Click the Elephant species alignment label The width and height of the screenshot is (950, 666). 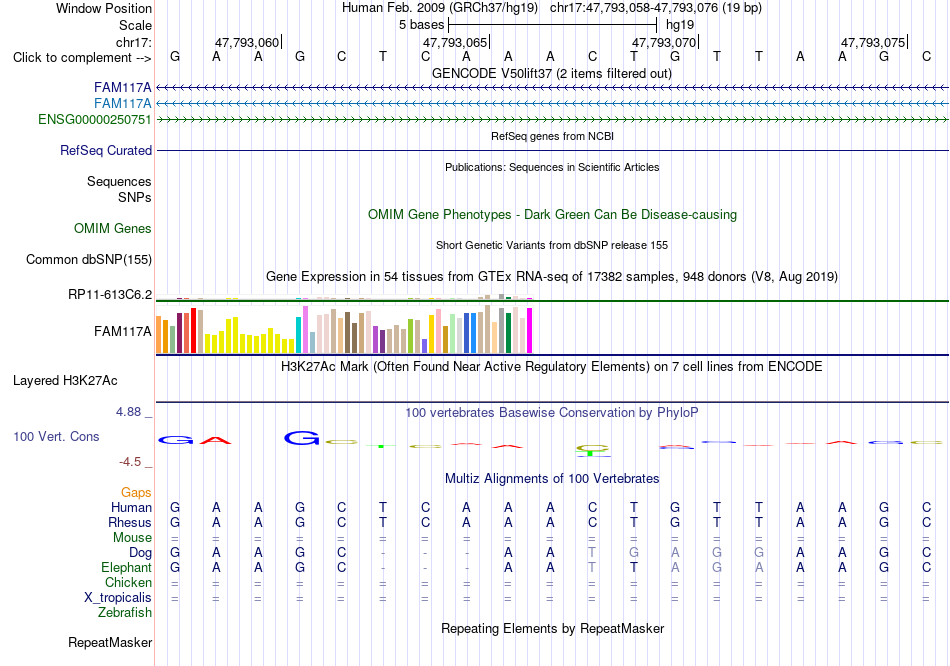[x=127, y=567]
